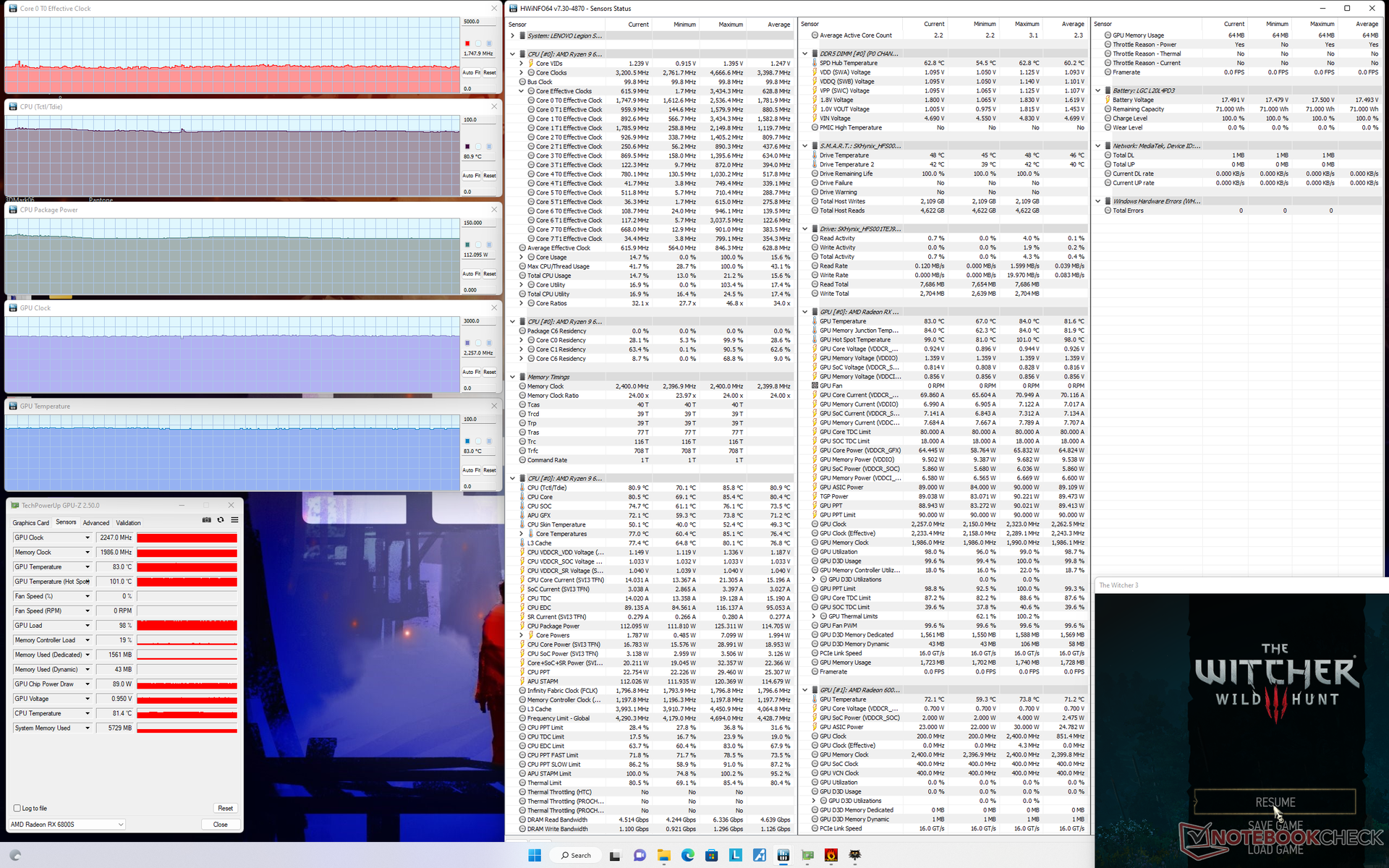Click Auto Fit on the CPU (Tctl/Tdie) graph
Image resolution: width=1389 pixels, height=868 pixels.
click(x=471, y=176)
